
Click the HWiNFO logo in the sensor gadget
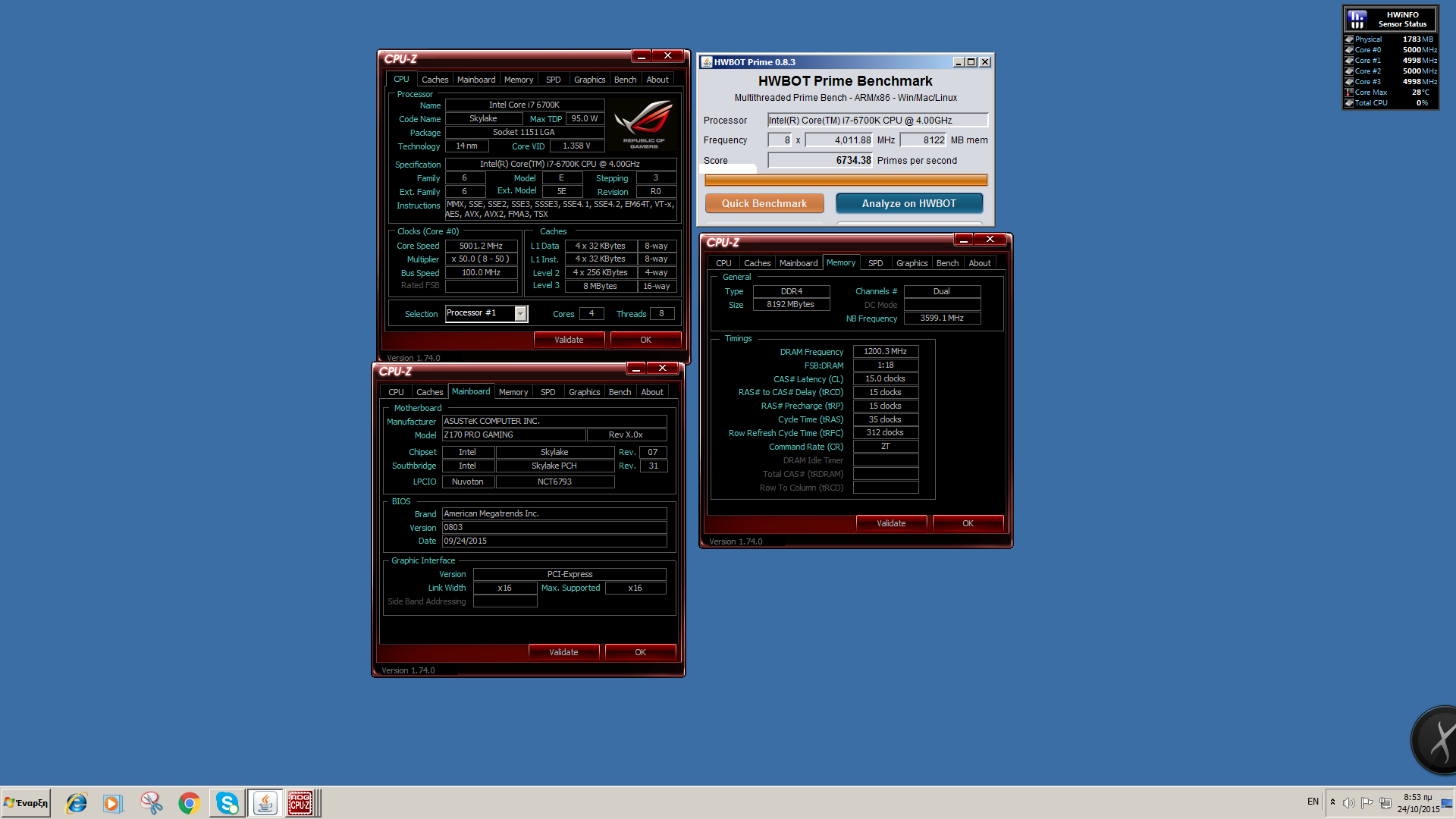coord(1357,19)
